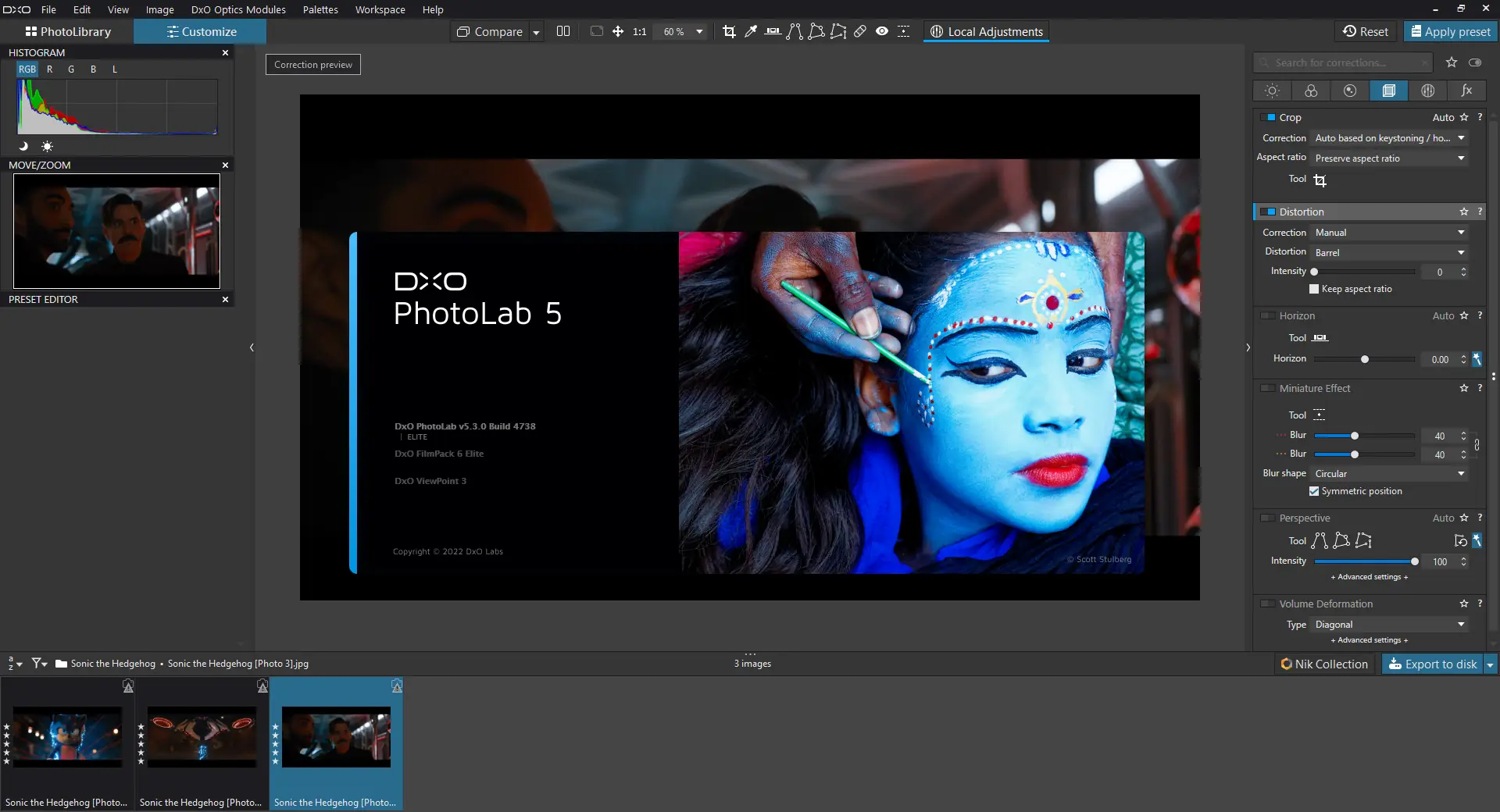1500x812 pixels.
Task: Activate the Horizon tool in top toolbar
Action: click(773, 31)
